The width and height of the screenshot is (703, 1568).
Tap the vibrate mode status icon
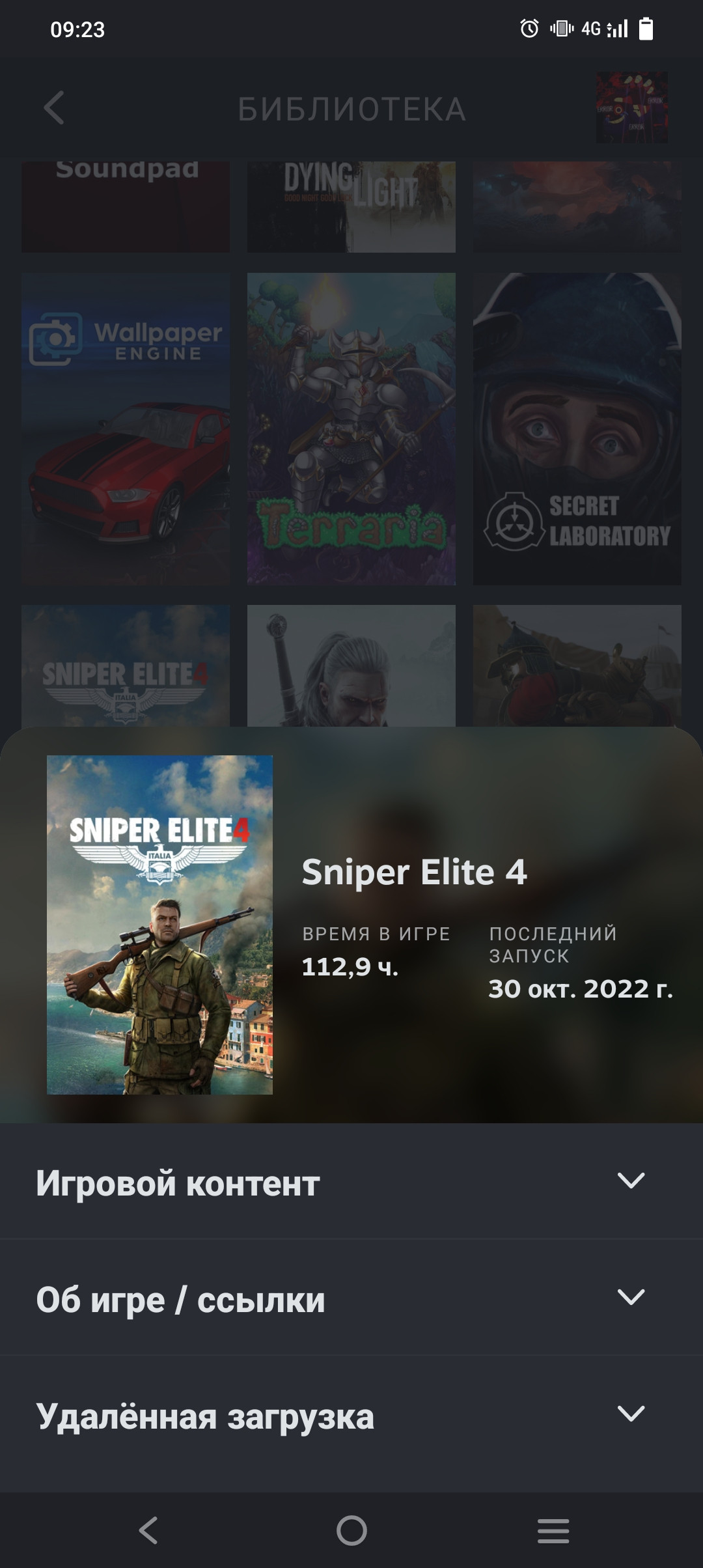pyautogui.click(x=562, y=29)
